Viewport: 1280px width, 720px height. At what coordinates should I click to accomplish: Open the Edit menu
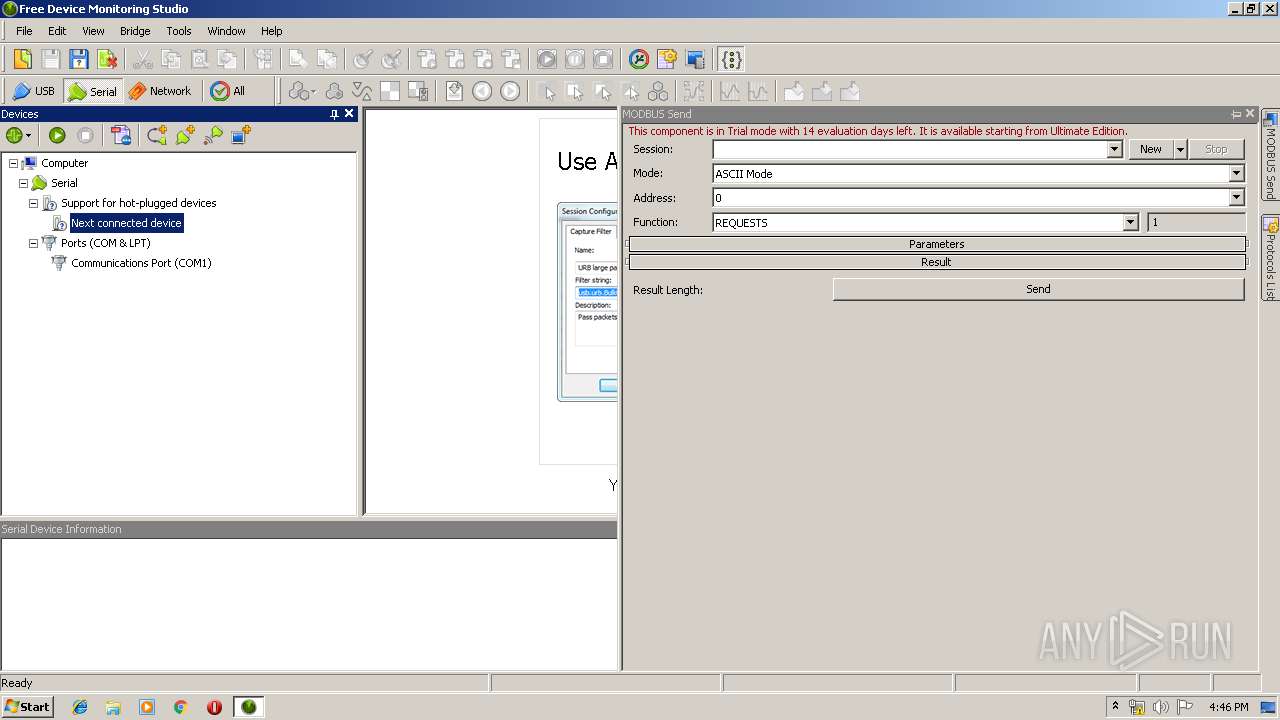coord(57,31)
